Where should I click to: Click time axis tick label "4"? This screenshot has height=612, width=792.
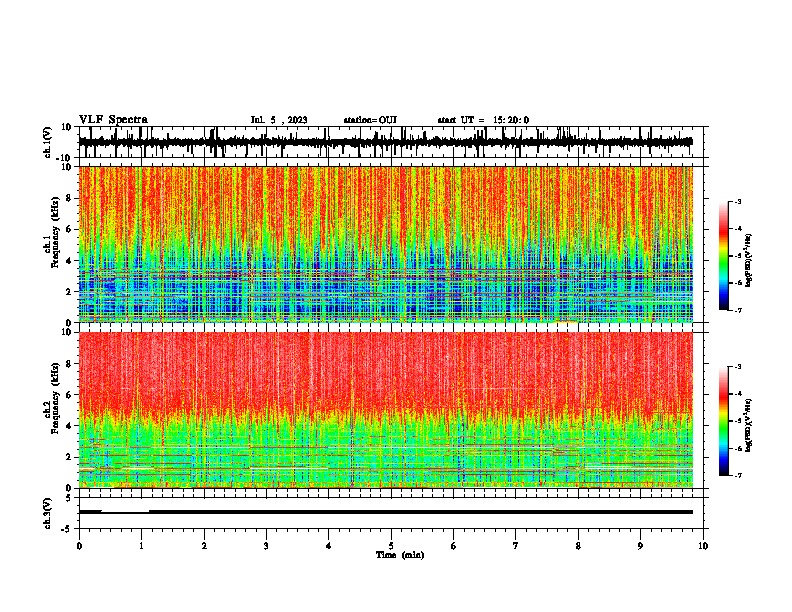329,546
